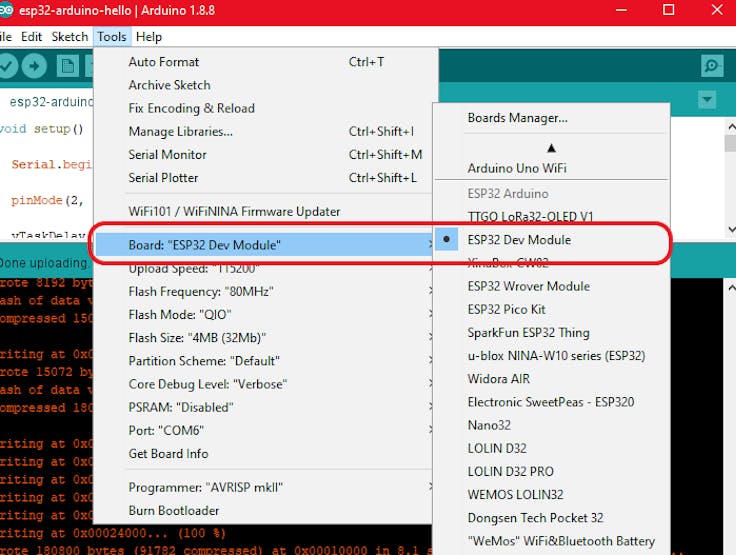This screenshot has width=736, height=555.
Task: Select Dongsen Tech Pocket 32 board
Action: 552,517
